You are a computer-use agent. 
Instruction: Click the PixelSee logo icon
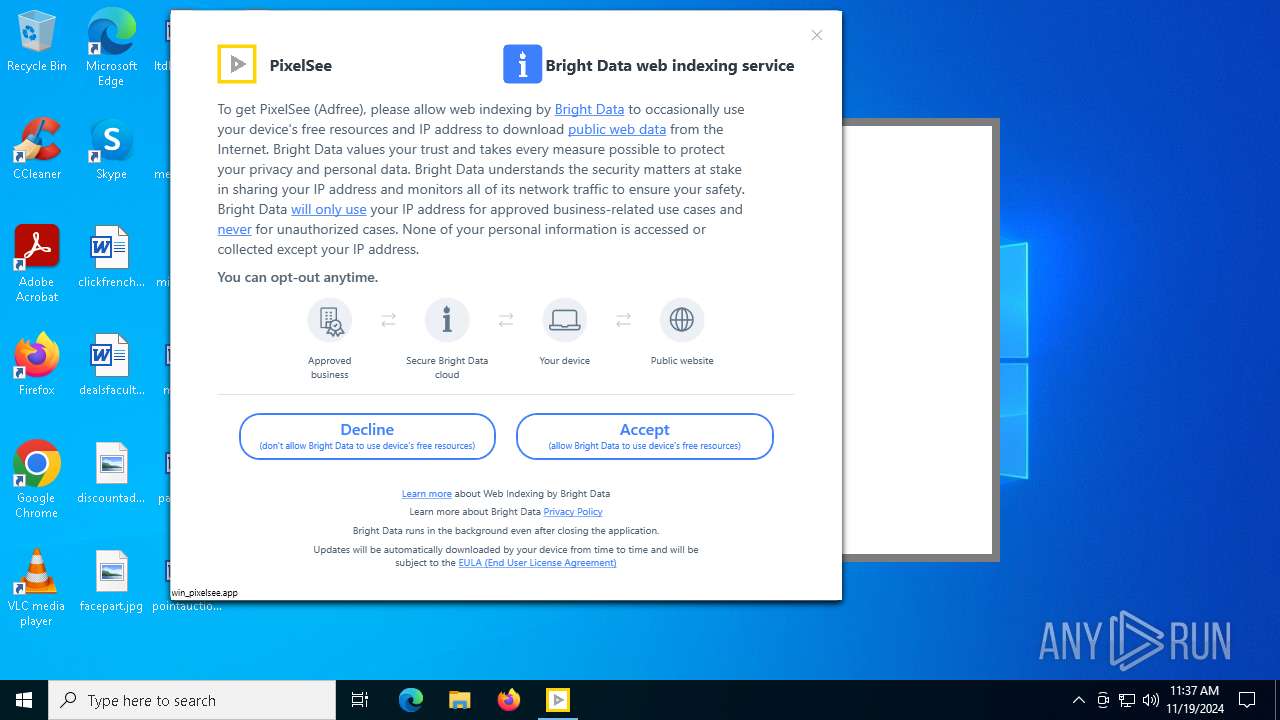(x=237, y=64)
